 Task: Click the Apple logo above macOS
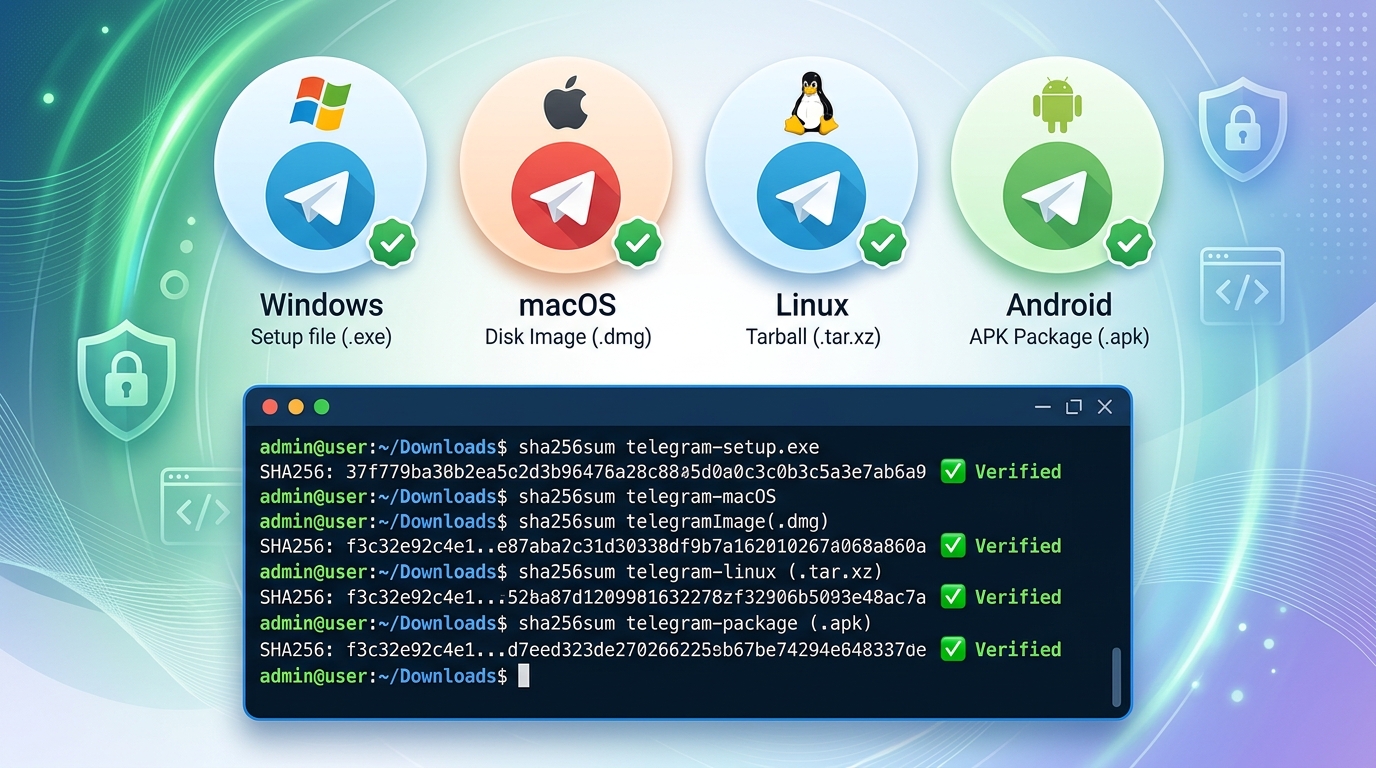[x=565, y=105]
